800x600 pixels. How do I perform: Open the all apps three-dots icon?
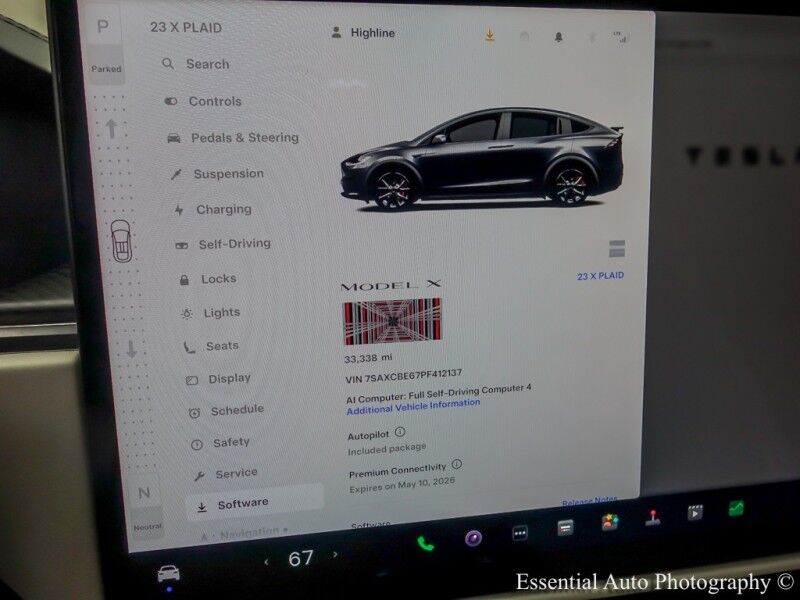point(519,533)
